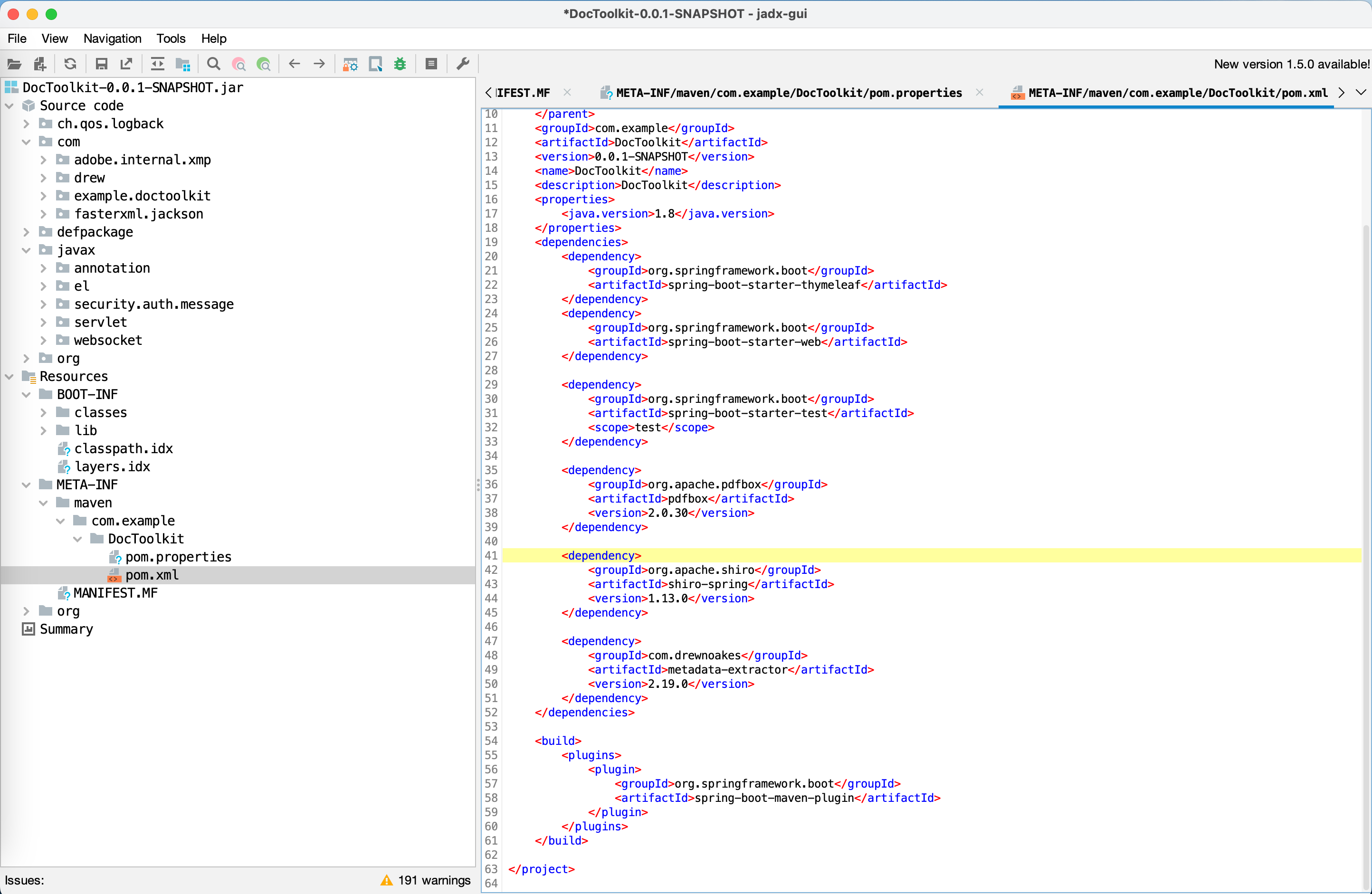Open the Help menu
Image resolution: width=1372 pixels, height=894 pixels.
(x=214, y=38)
